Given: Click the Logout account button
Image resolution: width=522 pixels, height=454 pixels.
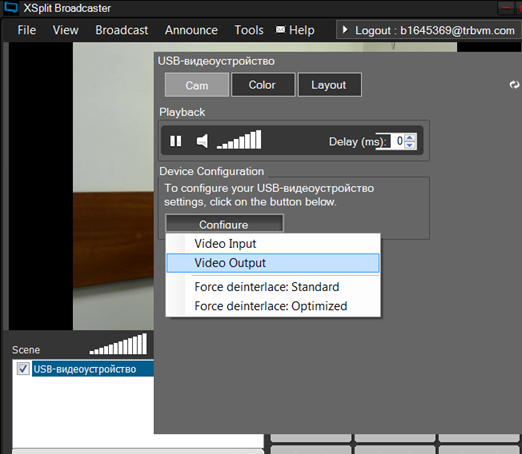Looking at the screenshot, I should (x=429, y=30).
